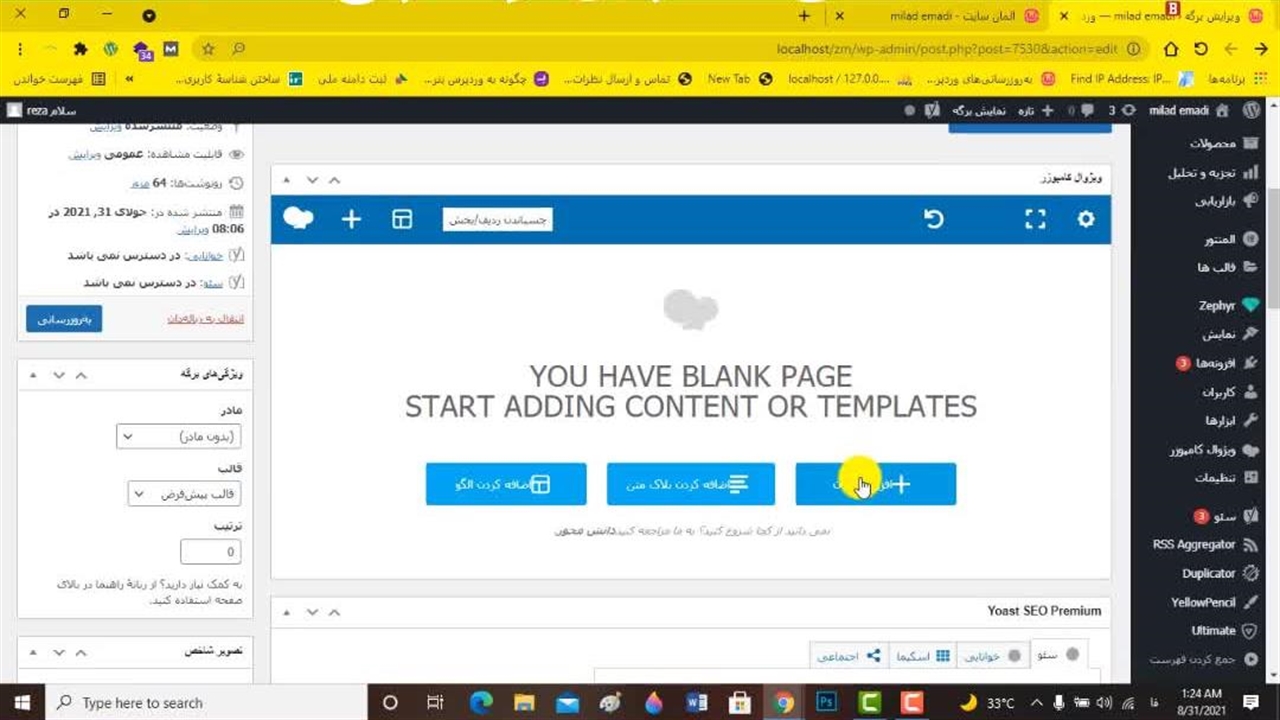Open Photoshop from the Windows taskbar

pyautogui.click(x=827, y=702)
